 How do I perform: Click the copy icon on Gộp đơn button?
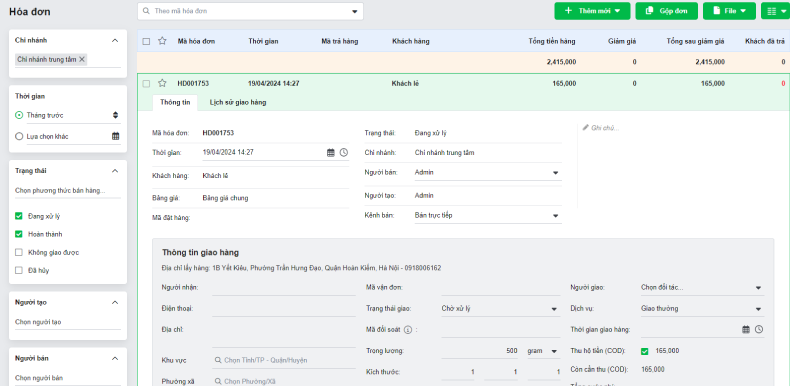coord(649,11)
